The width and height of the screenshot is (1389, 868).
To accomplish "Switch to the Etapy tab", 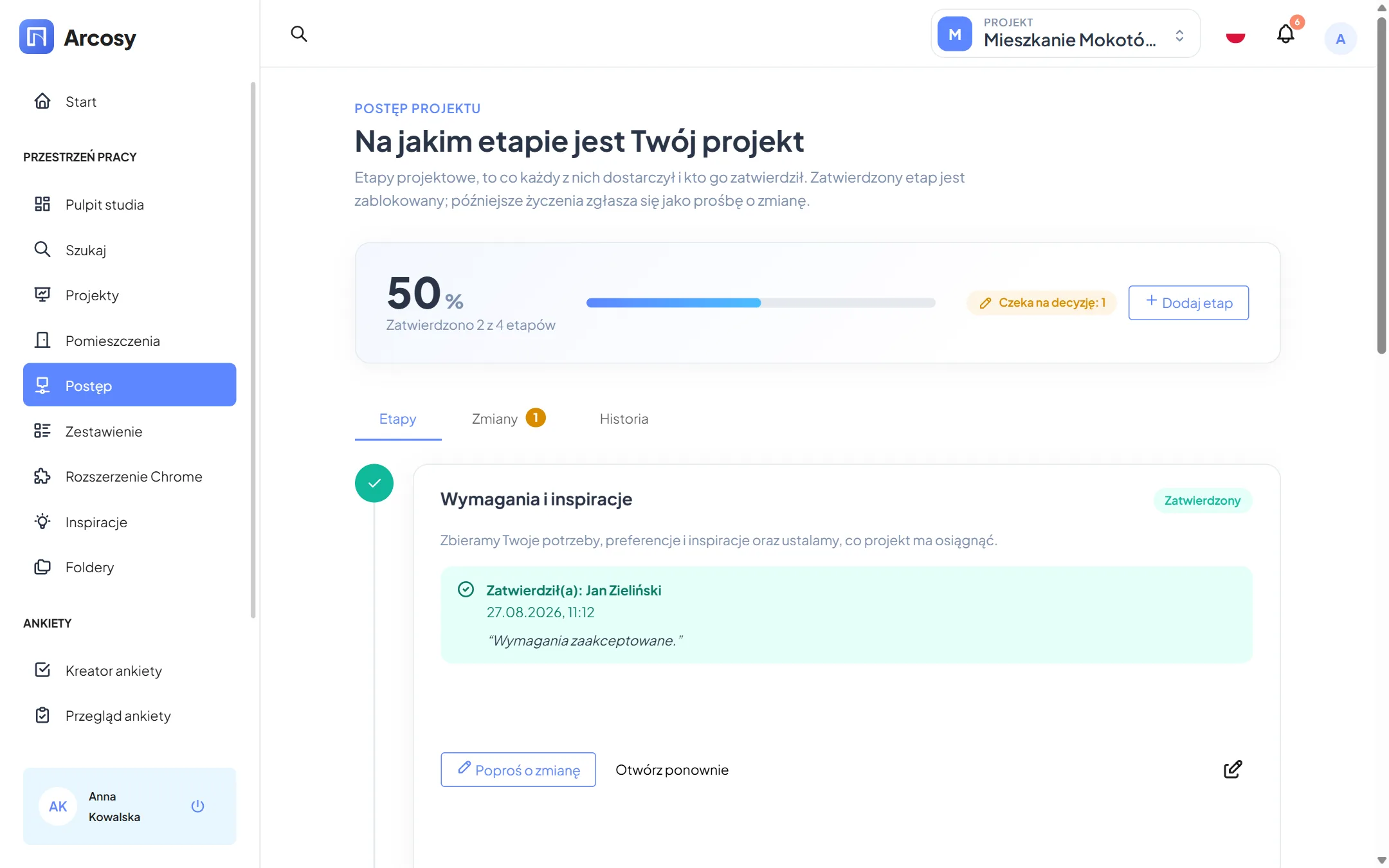I will pos(398,419).
